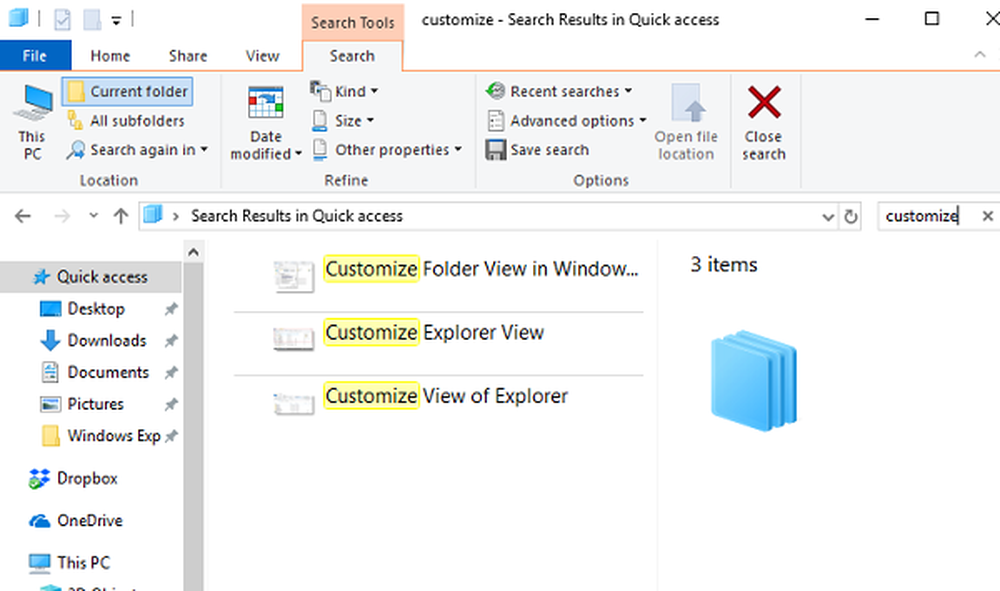1000x591 pixels.
Task: Toggle the Current folder search scope
Action: pos(127,92)
